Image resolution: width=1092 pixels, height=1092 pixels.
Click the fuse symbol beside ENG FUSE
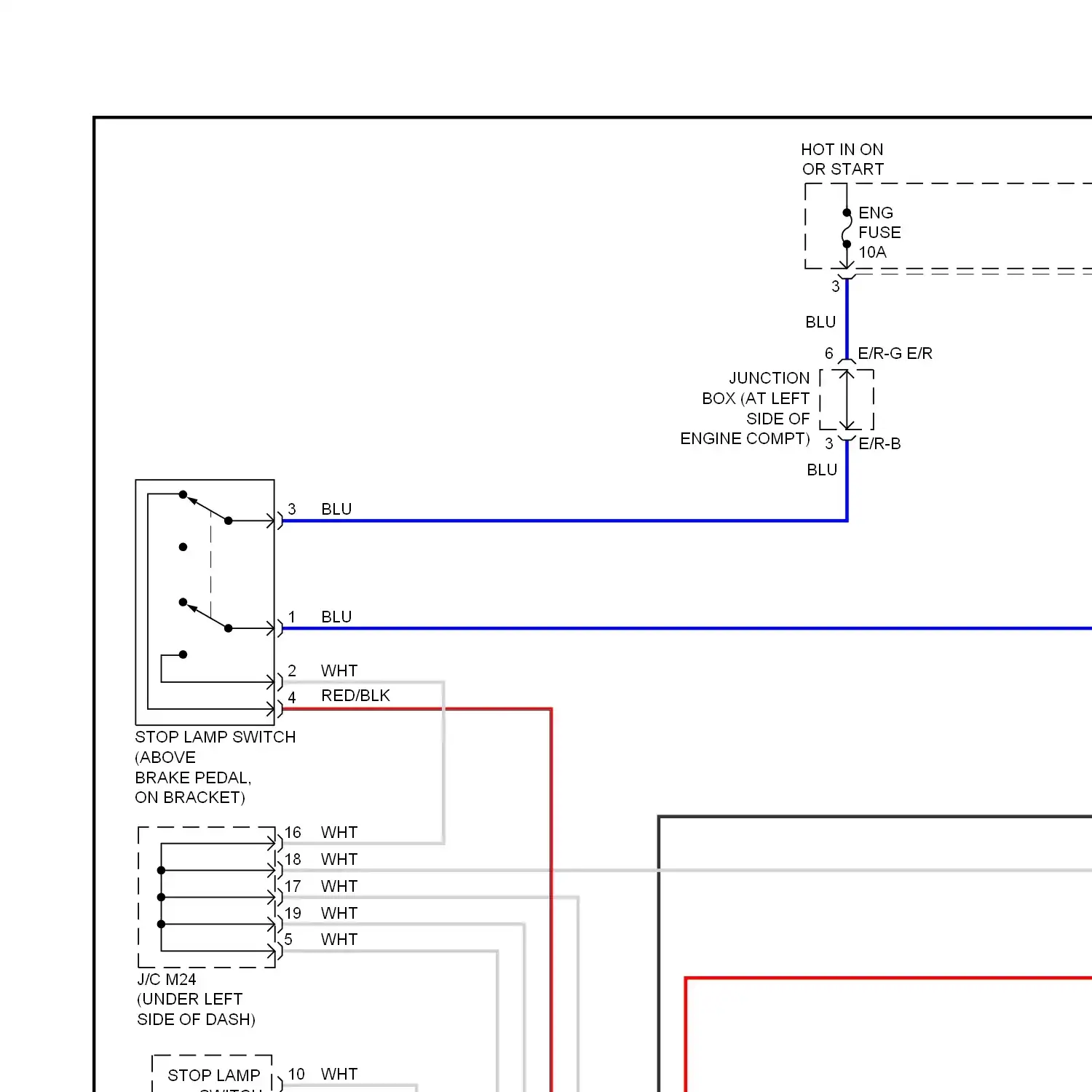point(847,229)
